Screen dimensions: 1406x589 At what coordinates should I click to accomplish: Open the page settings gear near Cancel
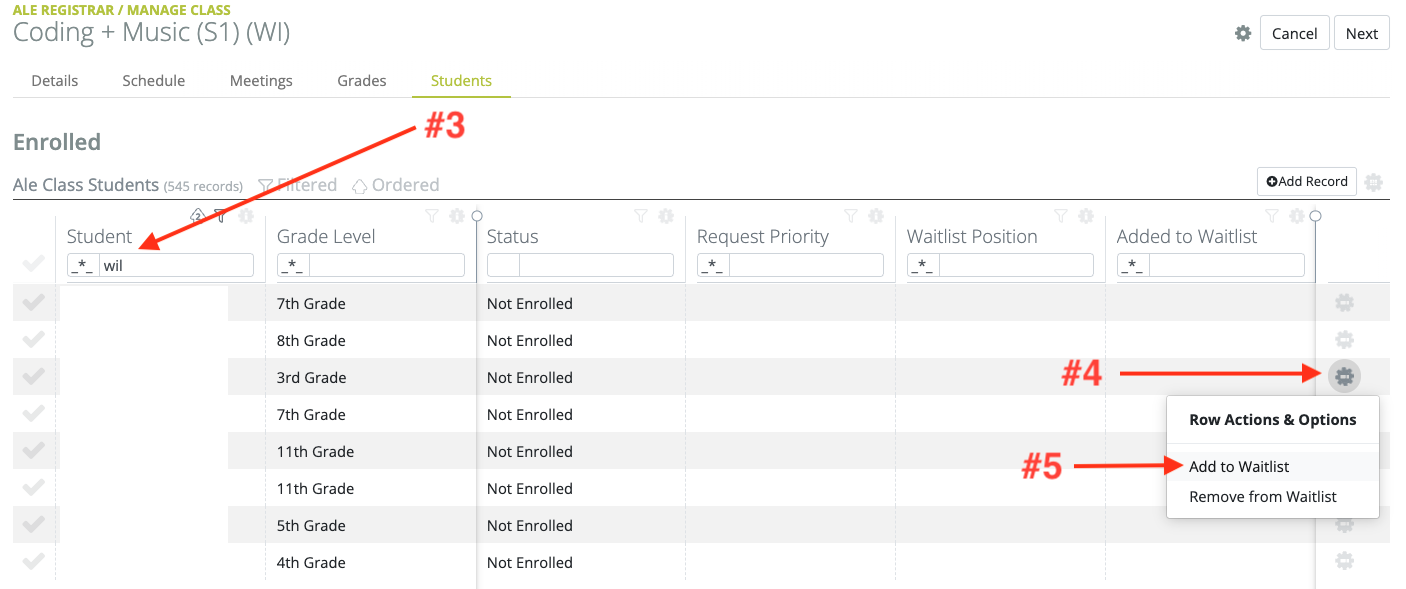(x=1242, y=32)
